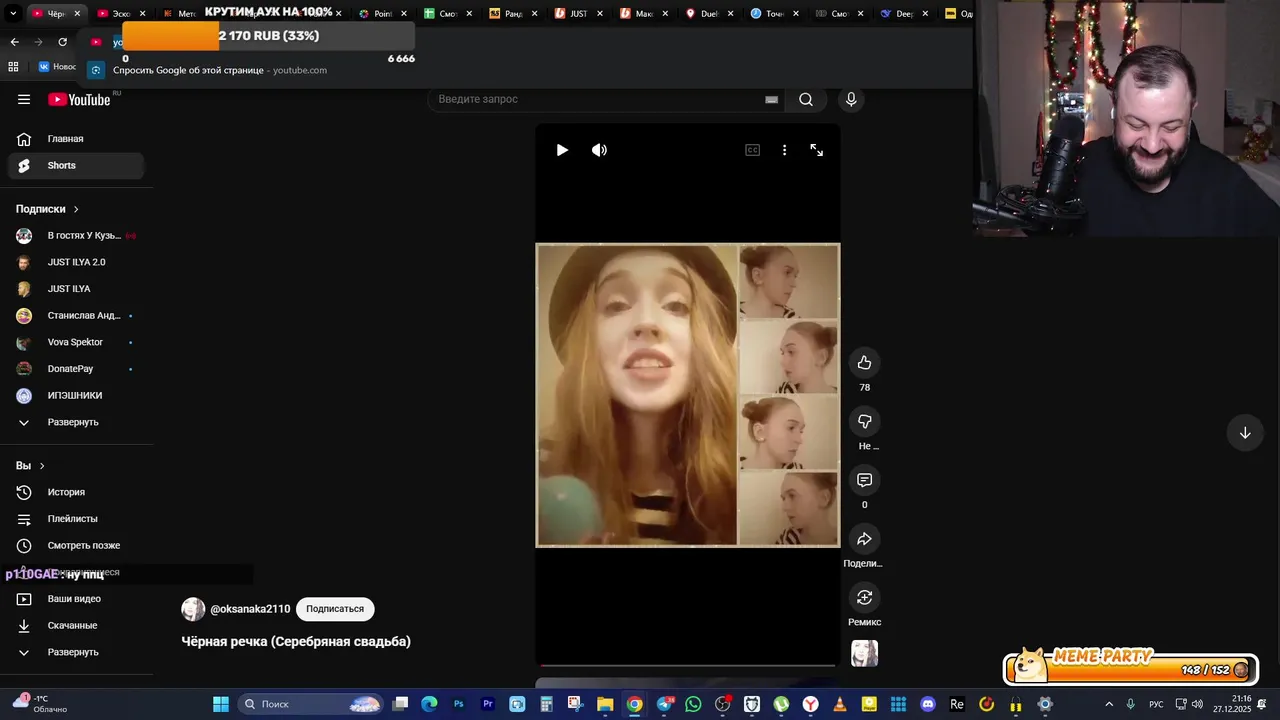Screen dimensions: 1280x720
Task: Open Смотреть позже in the sidebar
Action: 76,545
